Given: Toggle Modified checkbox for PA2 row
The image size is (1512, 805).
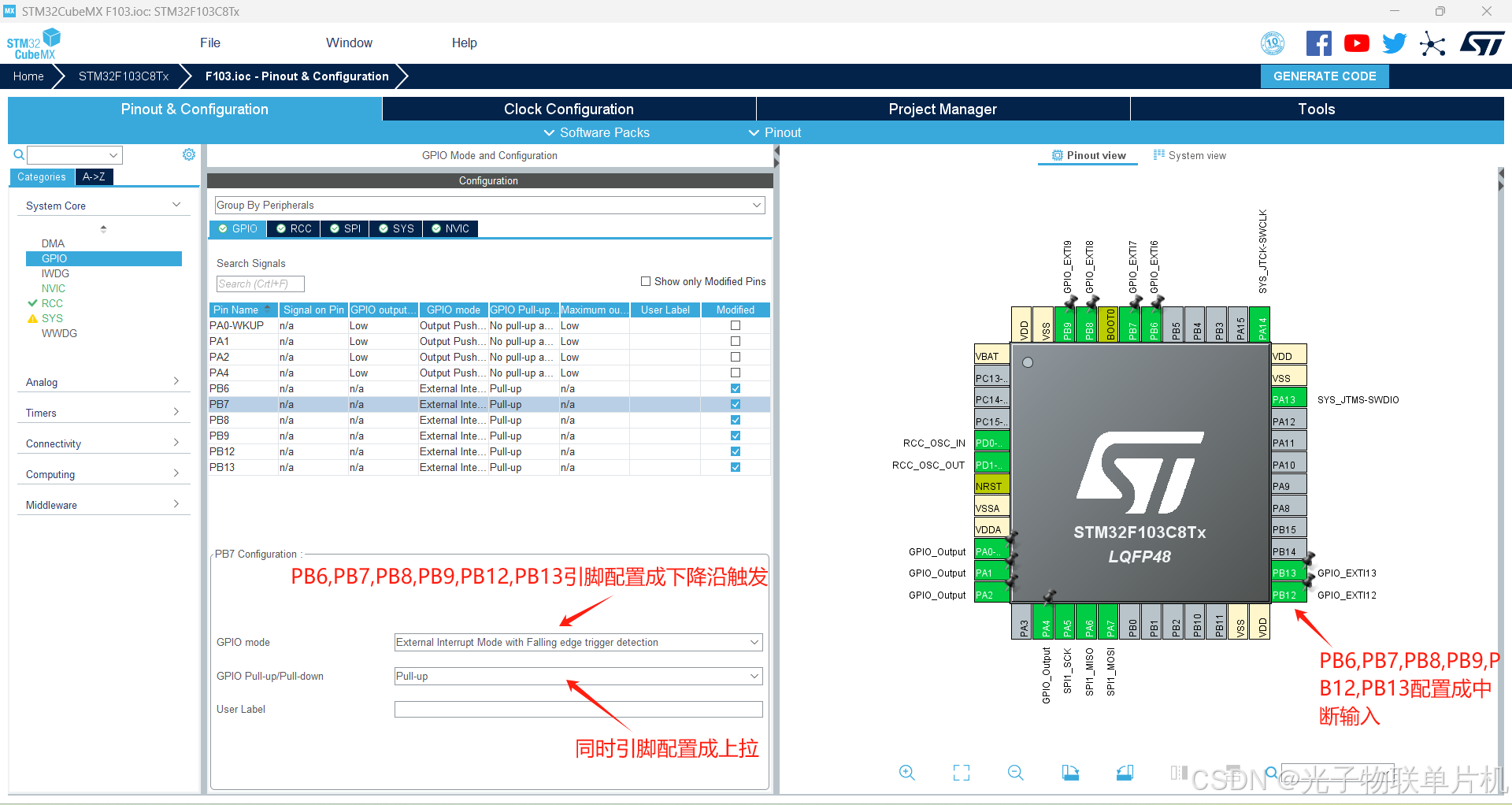Looking at the screenshot, I should tap(736, 357).
